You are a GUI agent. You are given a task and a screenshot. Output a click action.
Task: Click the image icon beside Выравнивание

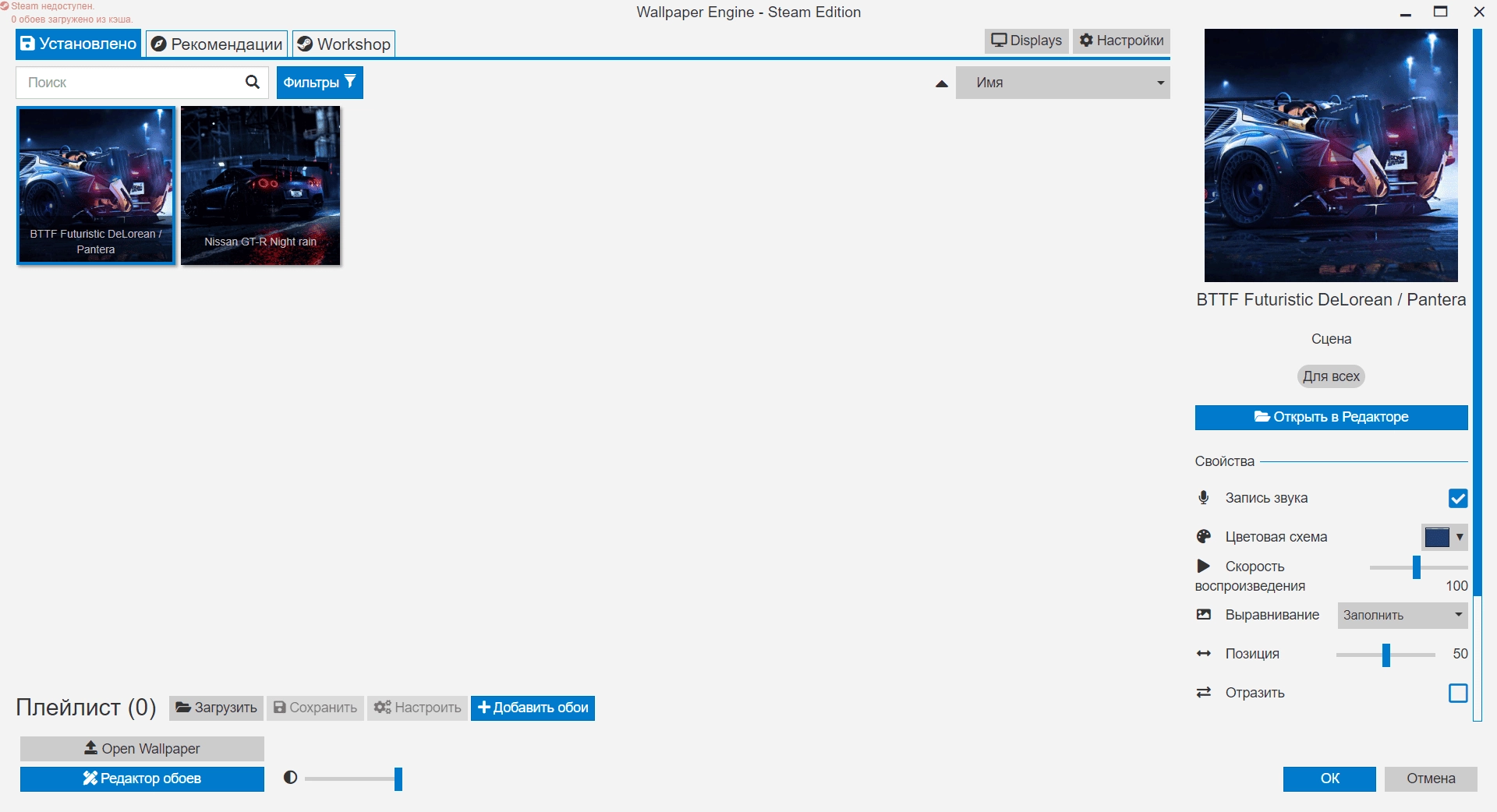pos(1204,614)
